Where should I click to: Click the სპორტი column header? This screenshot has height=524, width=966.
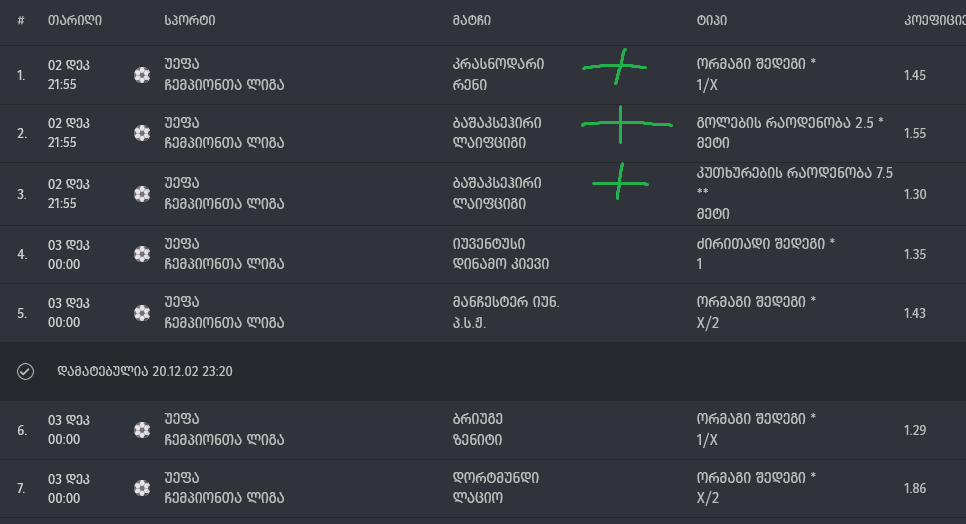click(190, 20)
